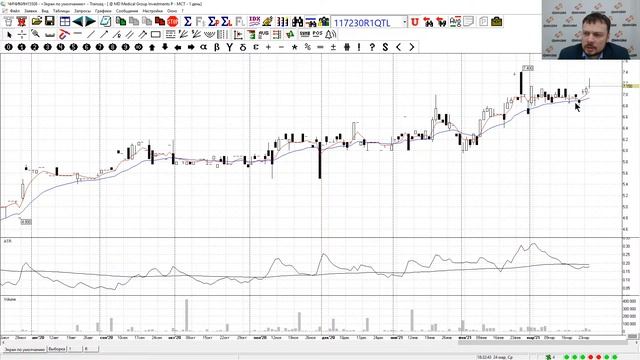
Task: Click the open-folder icon in toolbar
Action: [x=37, y=22]
